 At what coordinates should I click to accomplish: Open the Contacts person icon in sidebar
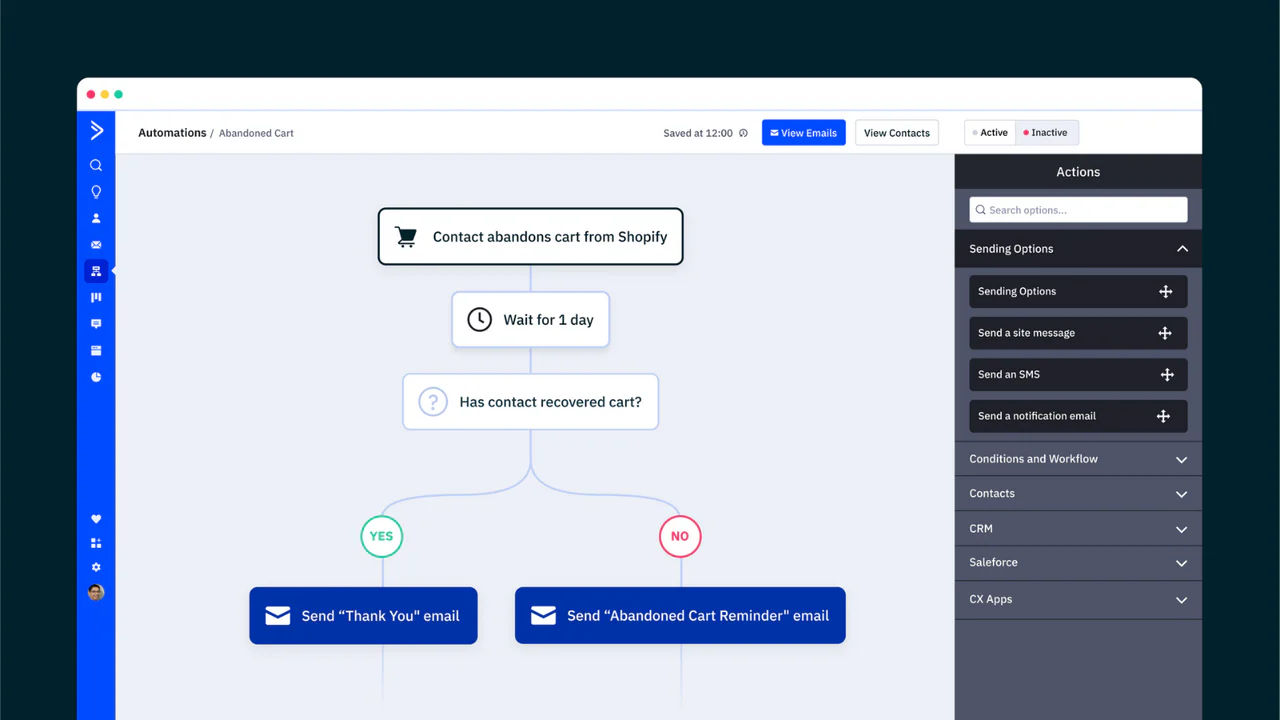[x=96, y=218]
